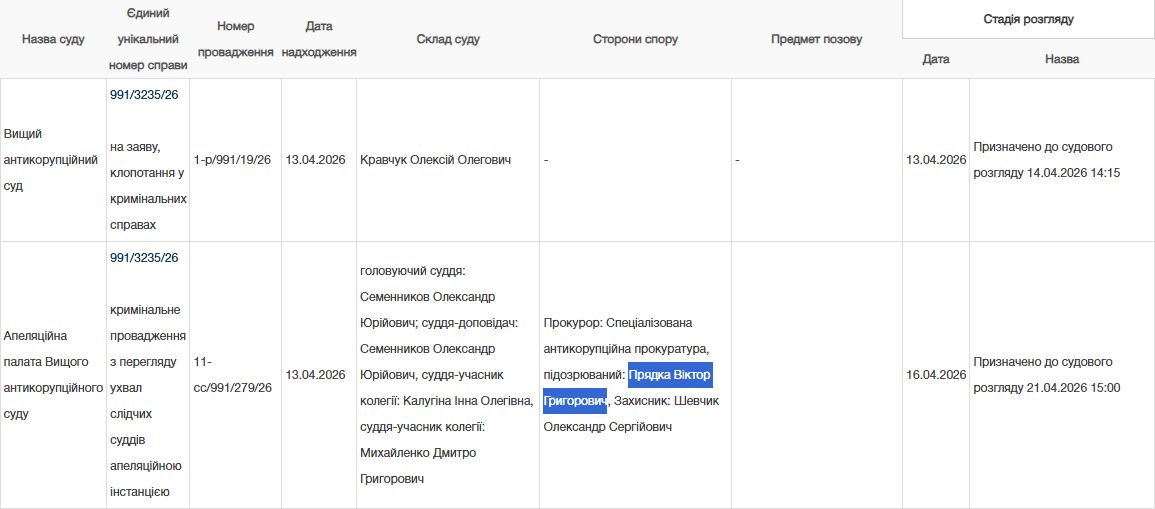Click the 'Стадія розгляду' header cell
1155x509 pixels.
point(1028,19)
